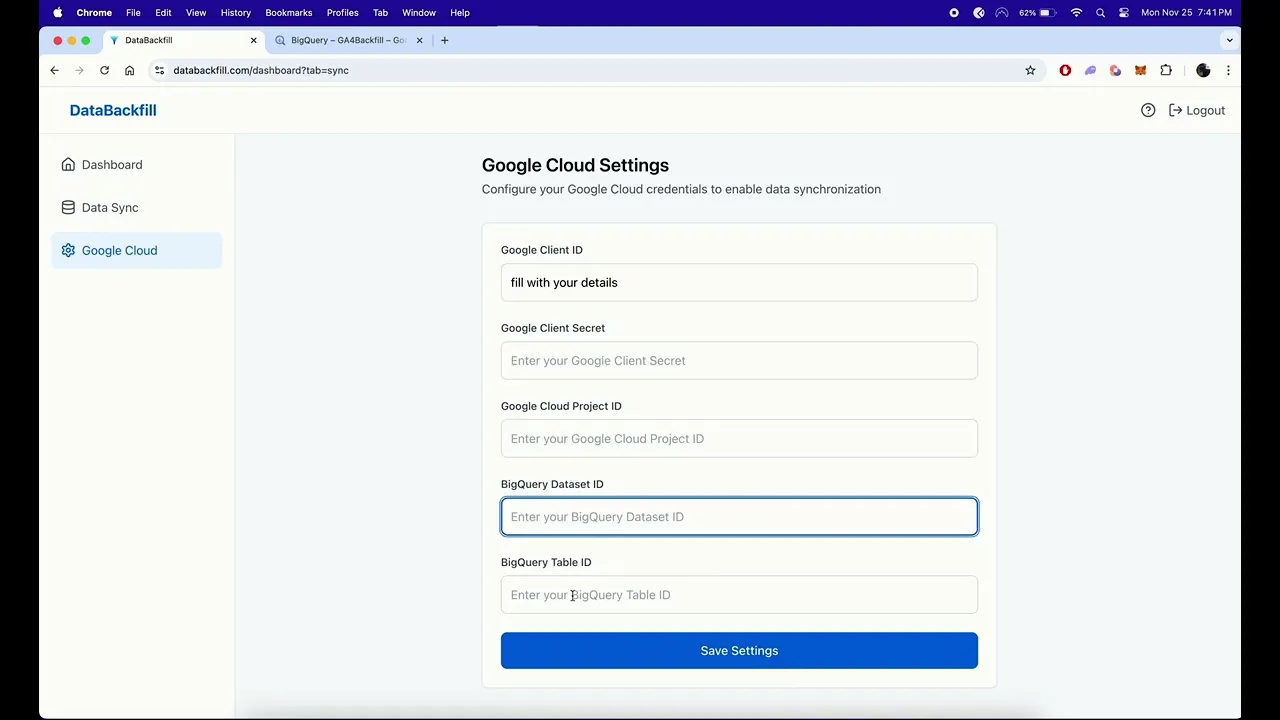The height and width of the screenshot is (720, 1280).
Task: Go to Dashboard in sidebar
Action: (x=111, y=165)
